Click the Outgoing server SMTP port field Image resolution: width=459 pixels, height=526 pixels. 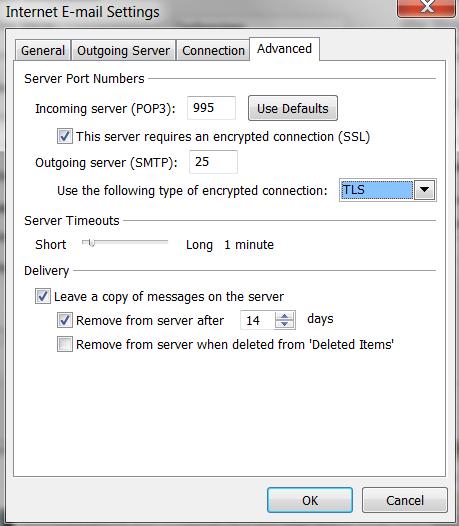[x=213, y=162]
